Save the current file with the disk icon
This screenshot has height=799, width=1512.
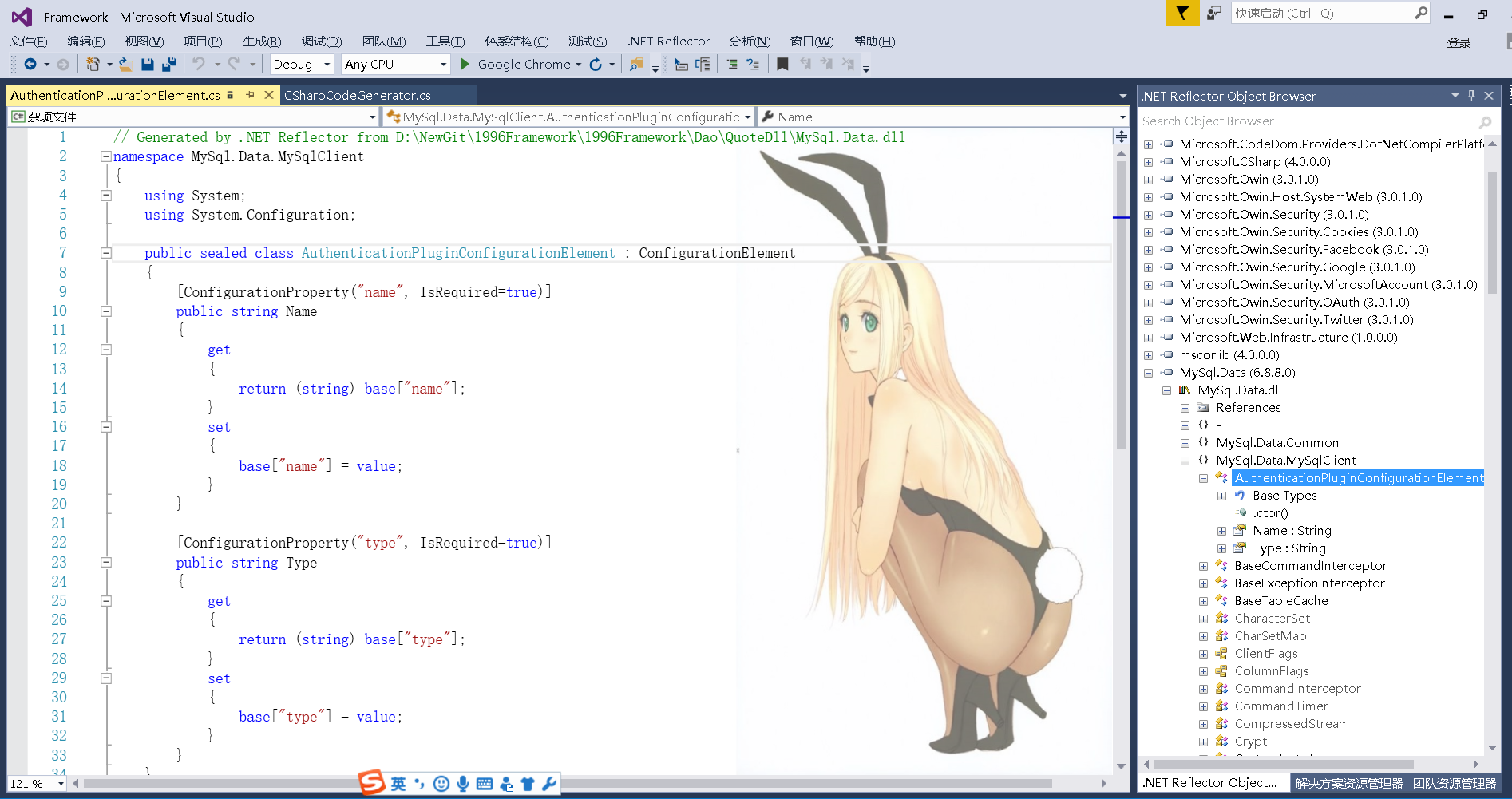point(148,65)
